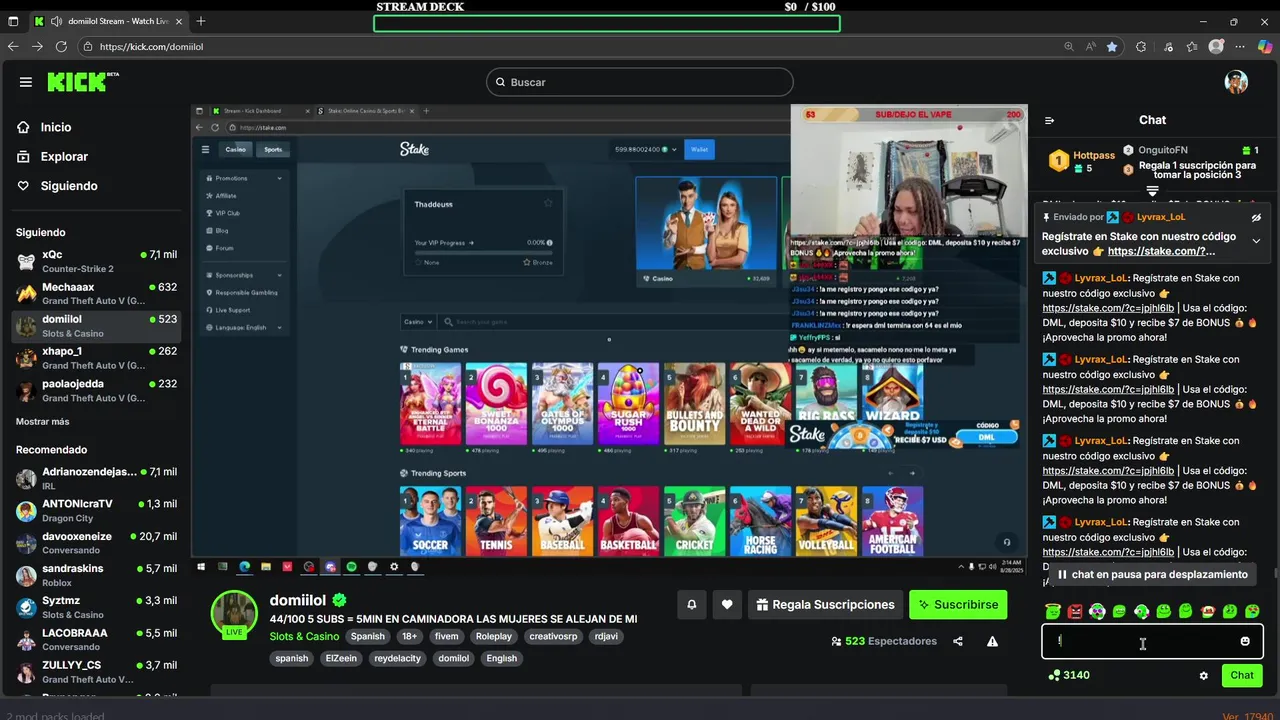
Task: Click the browser Back arrow
Action: coord(13,46)
